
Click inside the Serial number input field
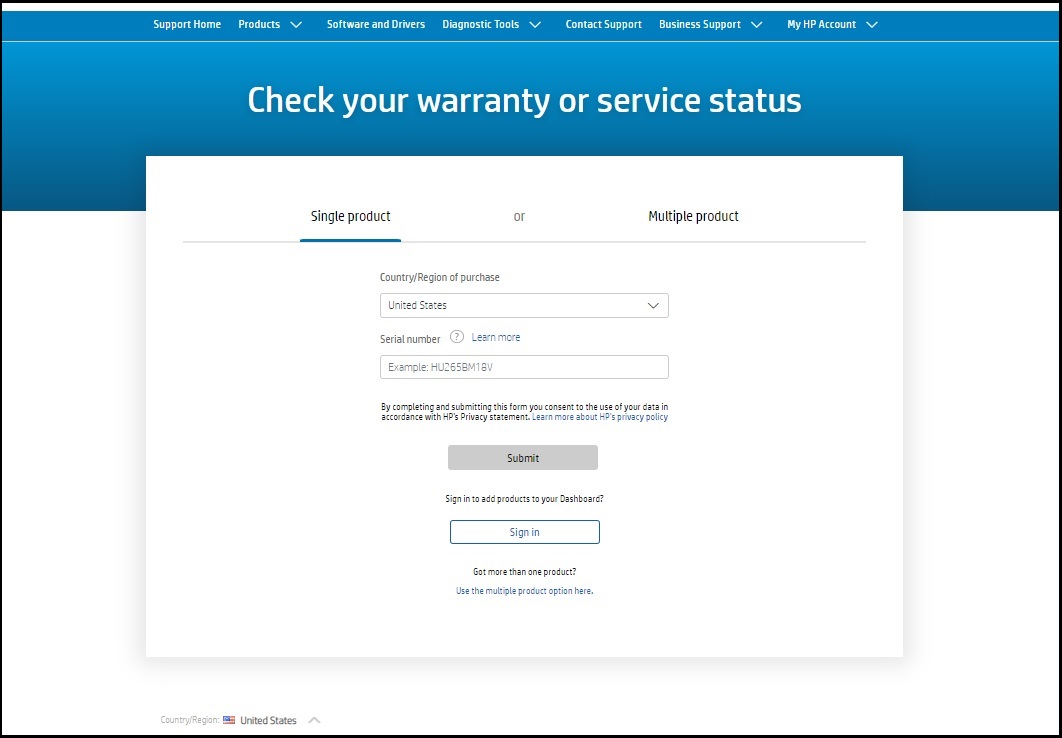click(x=523, y=366)
